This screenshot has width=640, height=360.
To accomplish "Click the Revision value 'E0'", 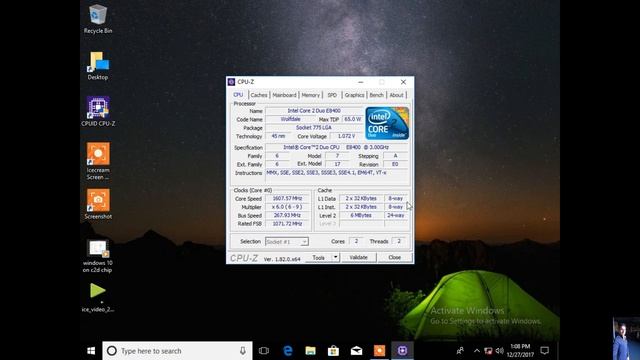I will [x=395, y=164].
